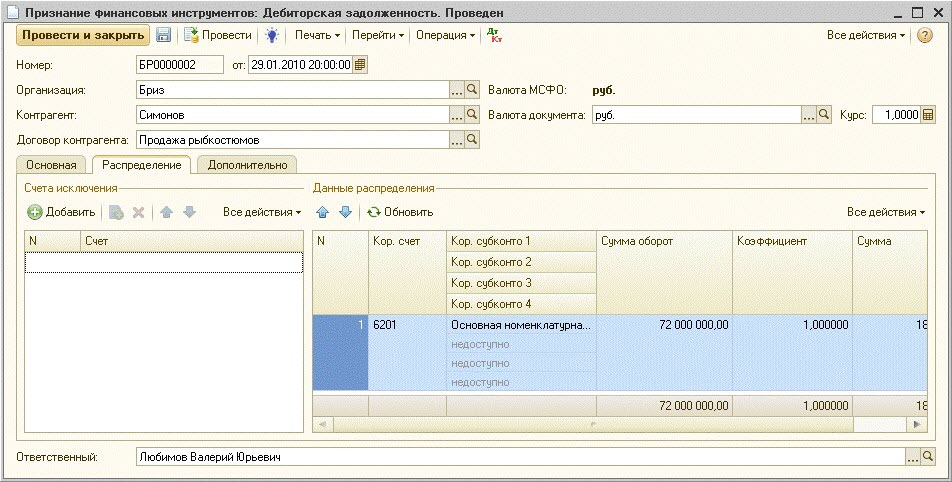Switch to the Основная tab
This screenshot has height=482, width=952.
(52, 165)
